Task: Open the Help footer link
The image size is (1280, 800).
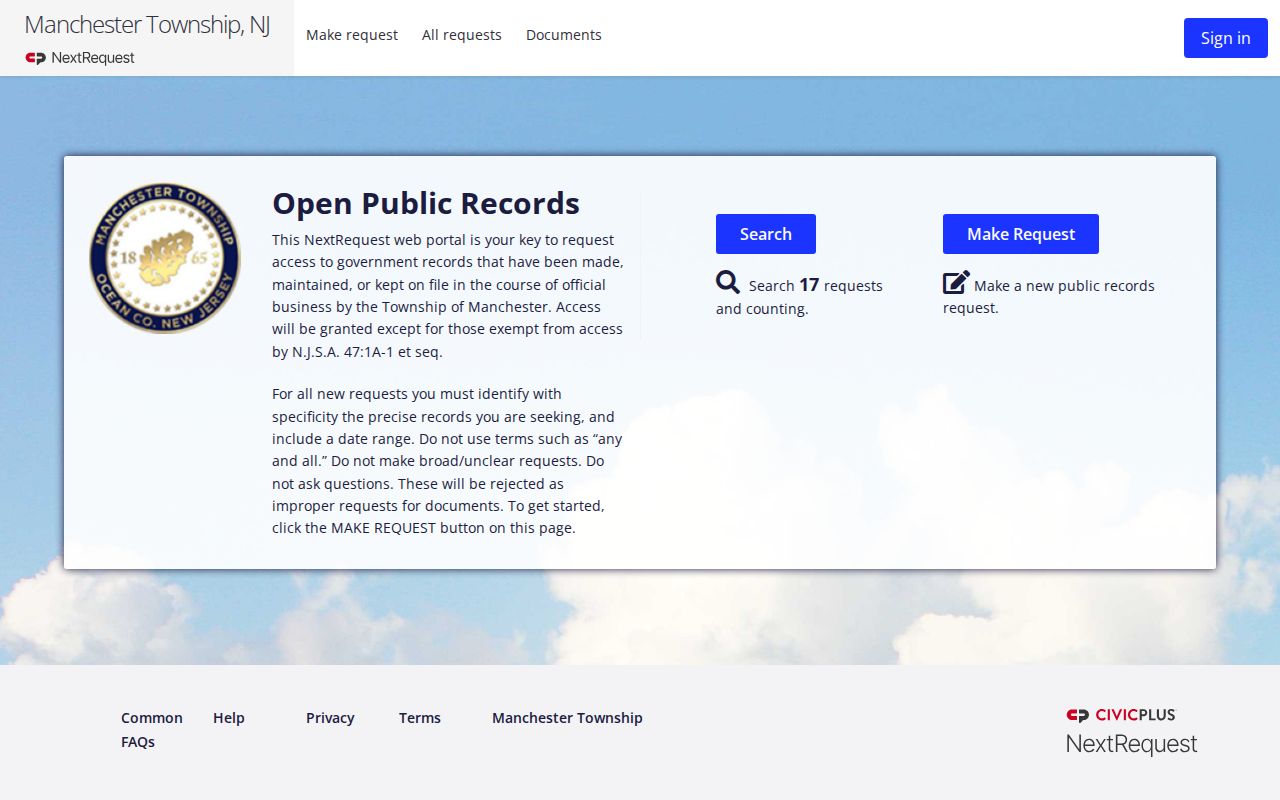Action: (229, 718)
